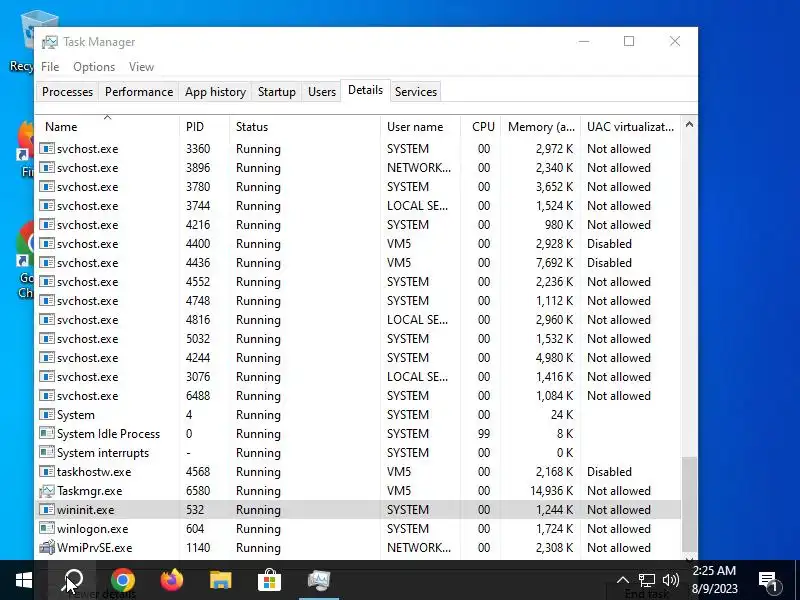Screen dimensions: 800x600
Task: Open notification center icon
Action: coord(769,581)
